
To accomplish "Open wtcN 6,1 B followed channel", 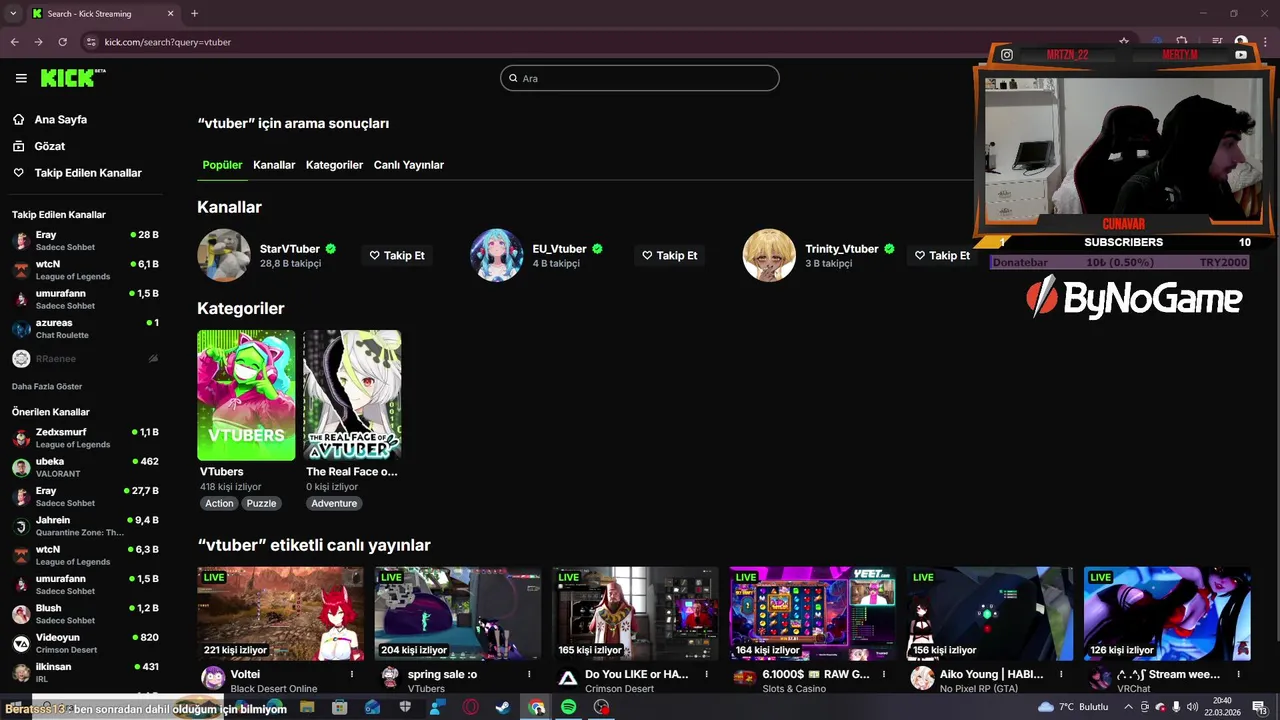I will coord(85,270).
